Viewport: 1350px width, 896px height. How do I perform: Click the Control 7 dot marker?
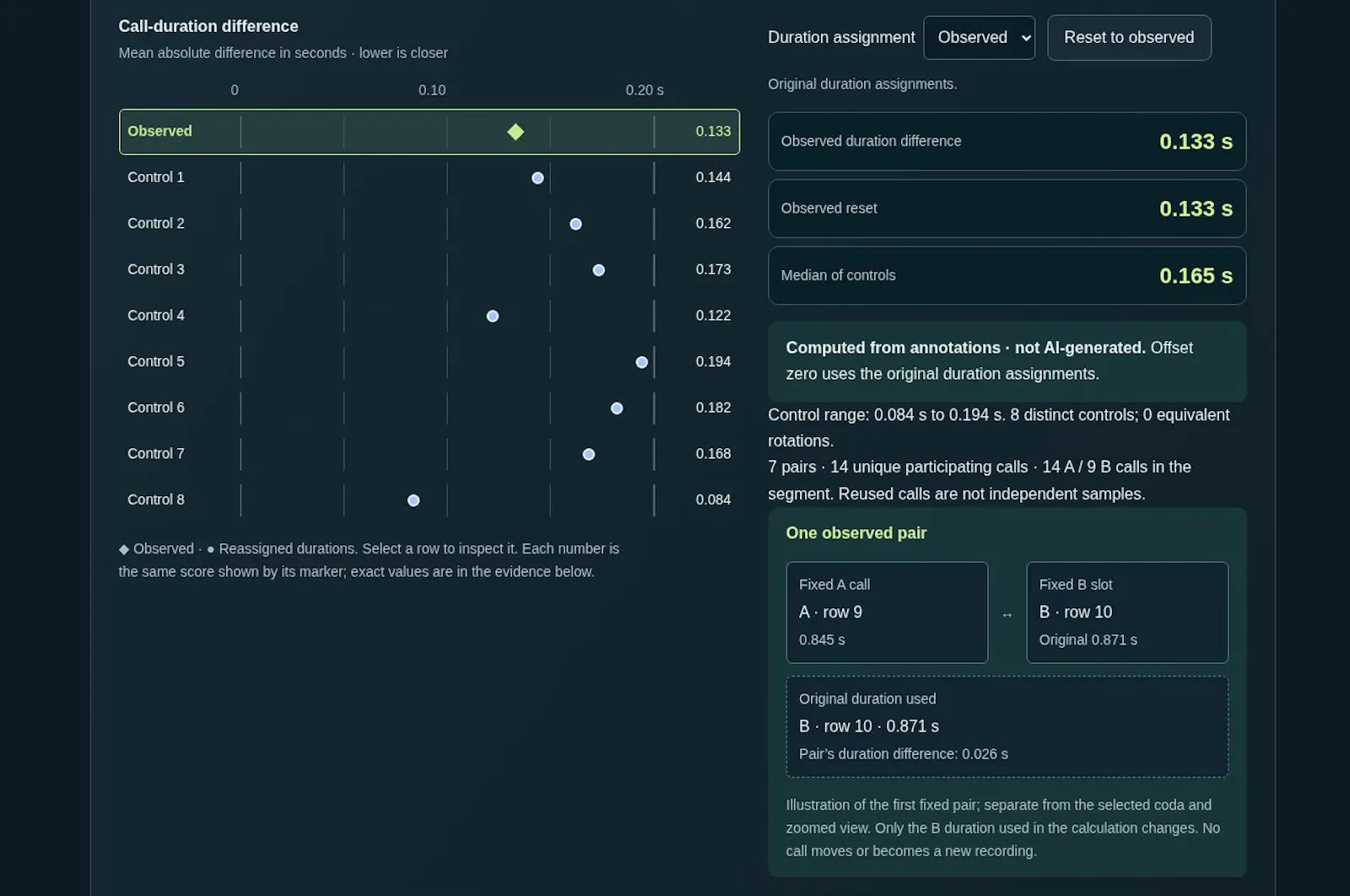589,455
